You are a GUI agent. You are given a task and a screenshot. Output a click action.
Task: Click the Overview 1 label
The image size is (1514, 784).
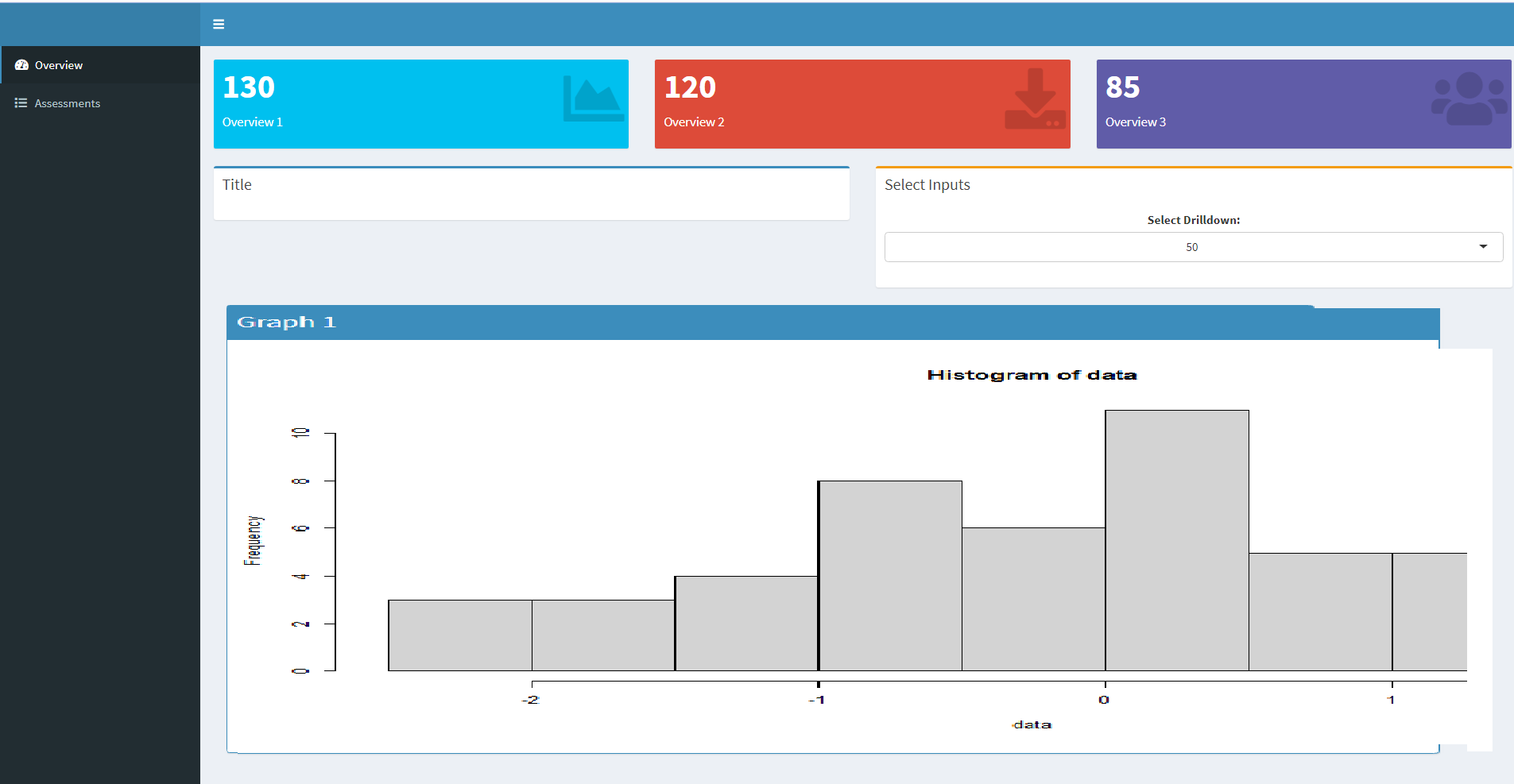(253, 122)
